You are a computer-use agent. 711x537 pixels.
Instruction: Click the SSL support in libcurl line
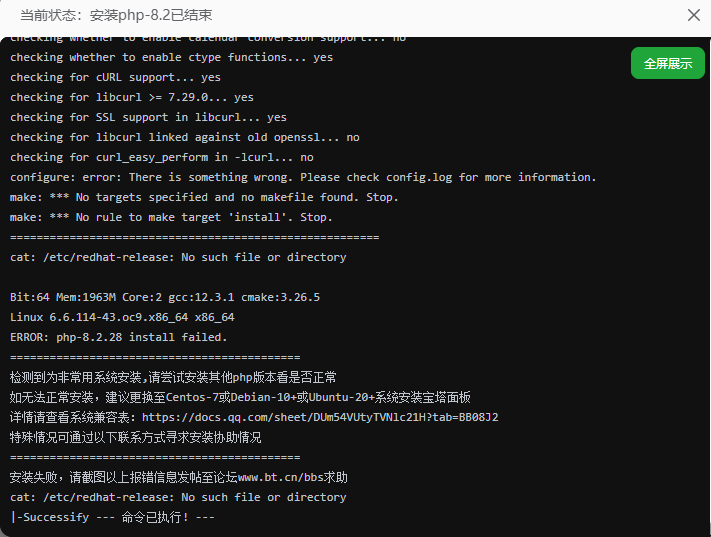(x=148, y=117)
